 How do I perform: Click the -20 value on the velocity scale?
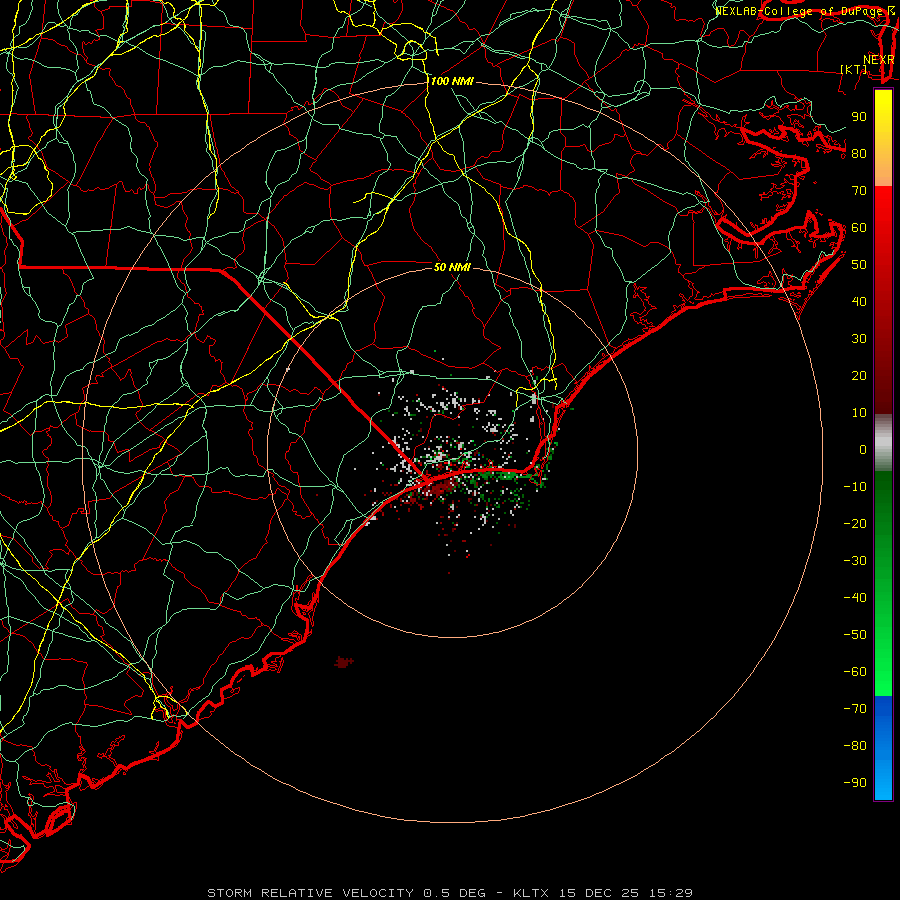(x=855, y=523)
